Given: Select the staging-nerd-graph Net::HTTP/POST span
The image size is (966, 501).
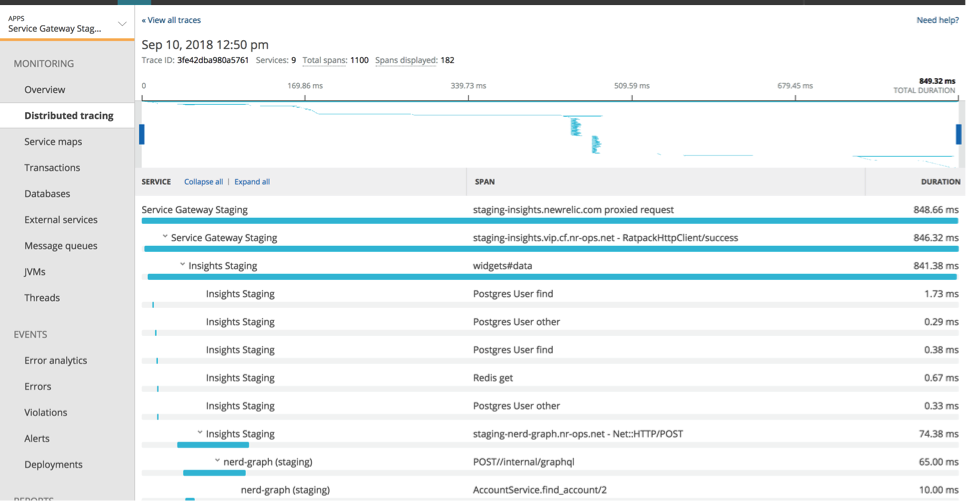Looking at the screenshot, I should click(578, 434).
